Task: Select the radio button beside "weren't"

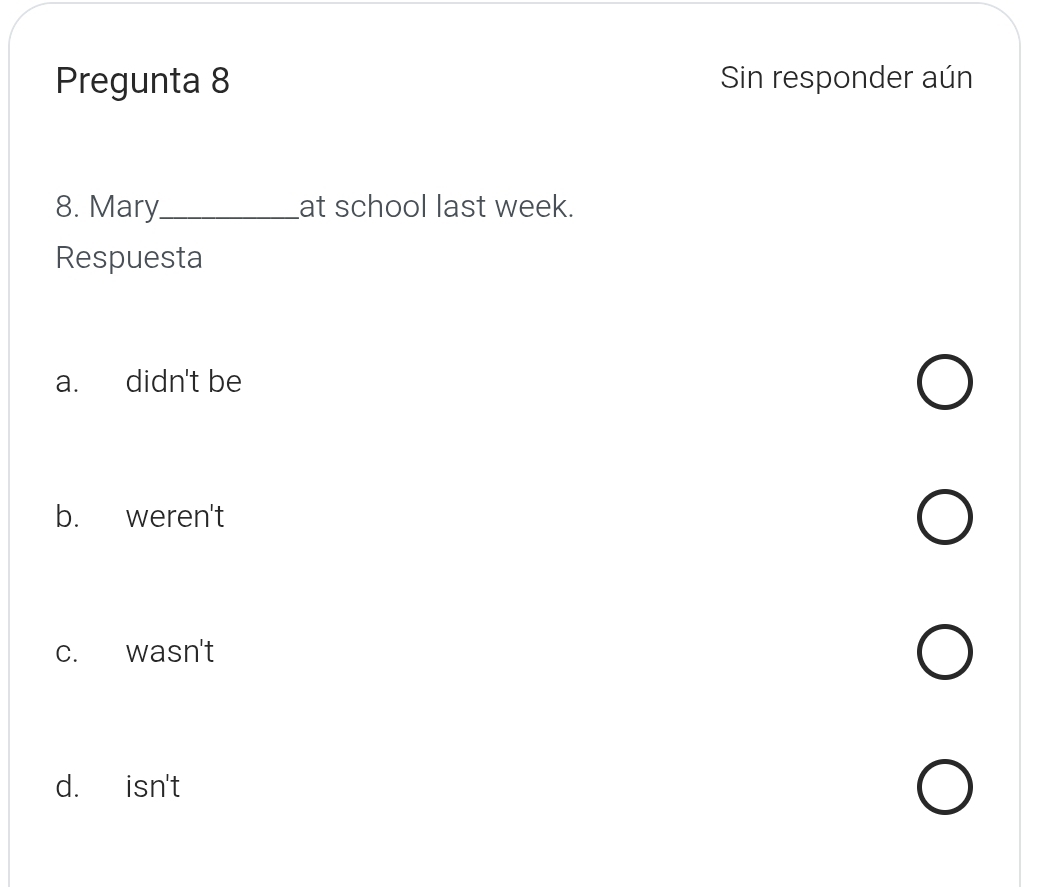Action: point(945,517)
